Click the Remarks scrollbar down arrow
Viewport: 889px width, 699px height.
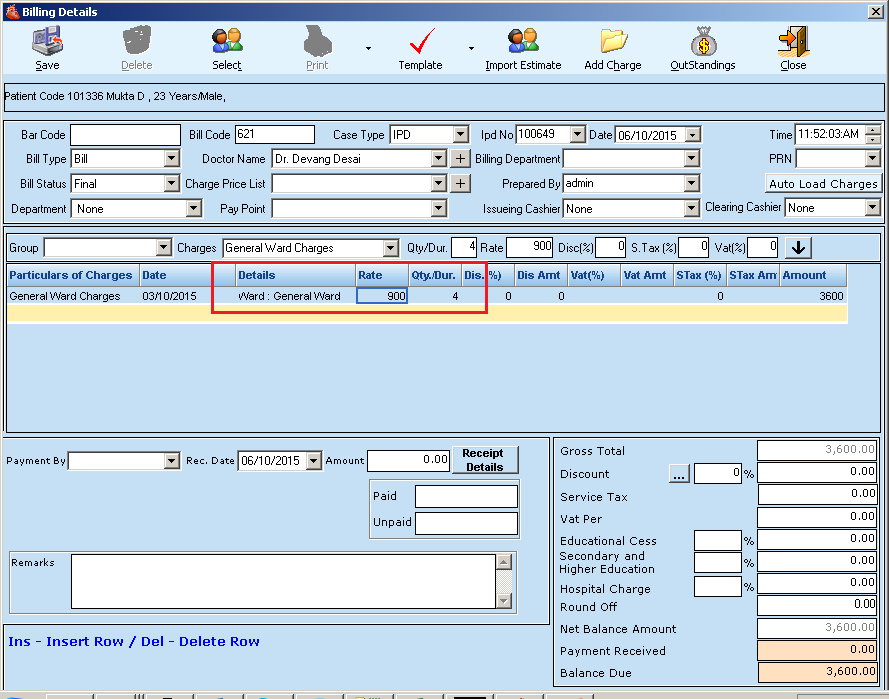(504, 601)
